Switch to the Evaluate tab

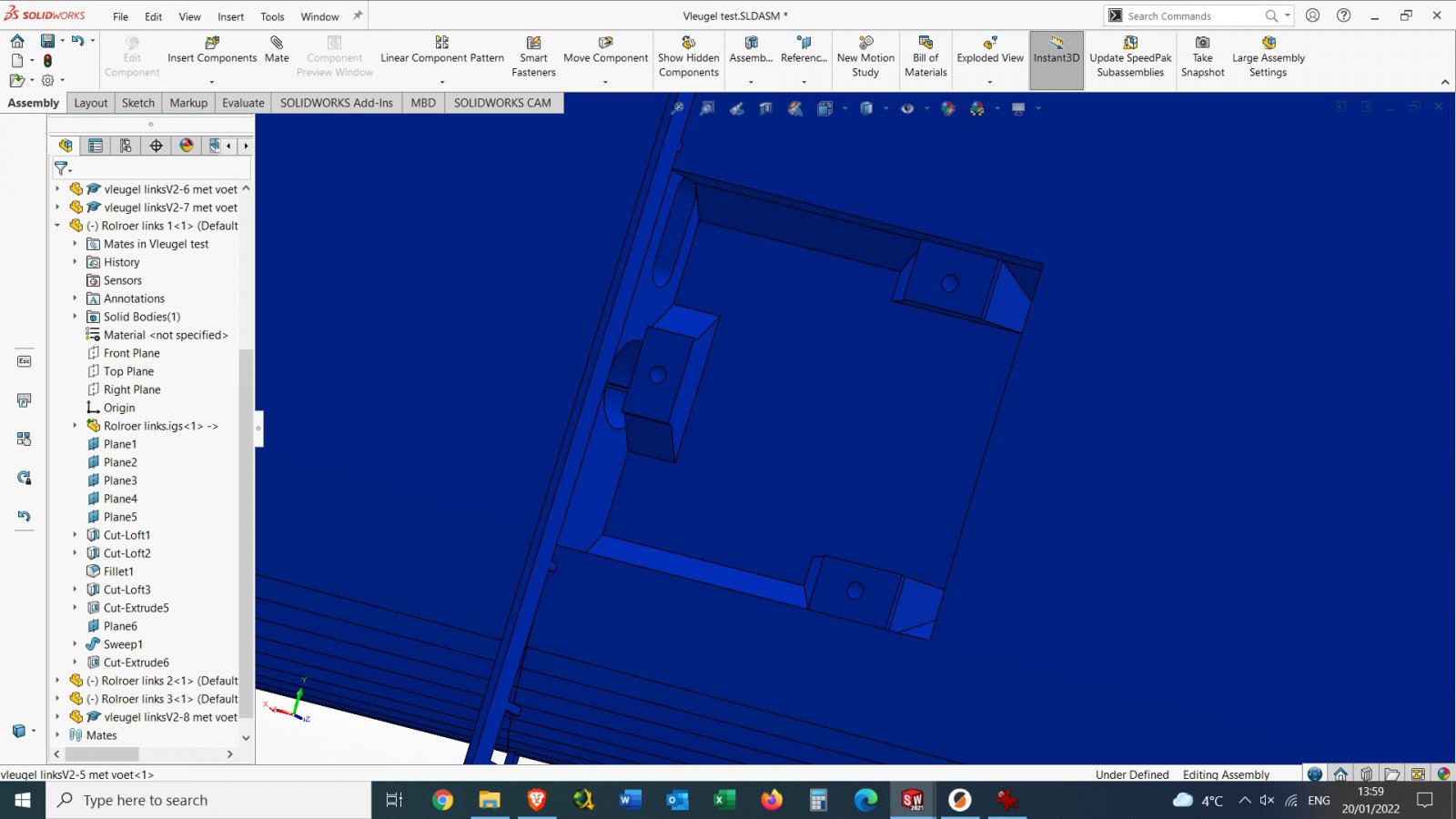pyautogui.click(x=243, y=103)
